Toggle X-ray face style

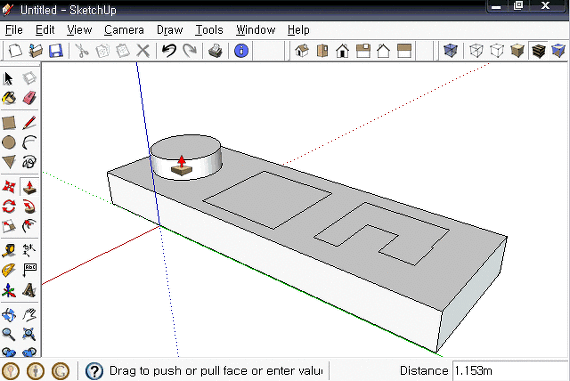pyautogui.click(x=450, y=51)
